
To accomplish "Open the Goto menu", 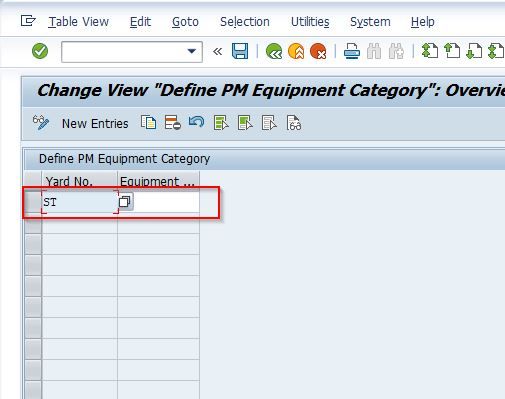I will point(185,22).
